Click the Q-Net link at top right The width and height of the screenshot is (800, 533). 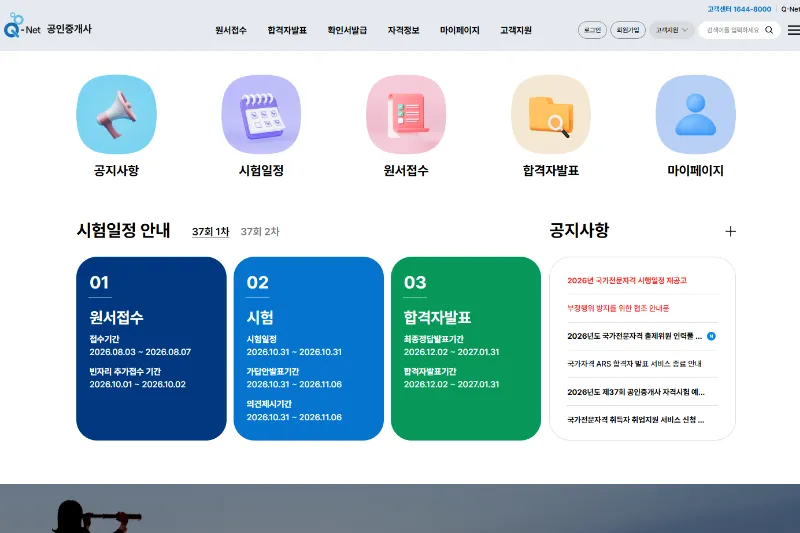coord(790,9)
